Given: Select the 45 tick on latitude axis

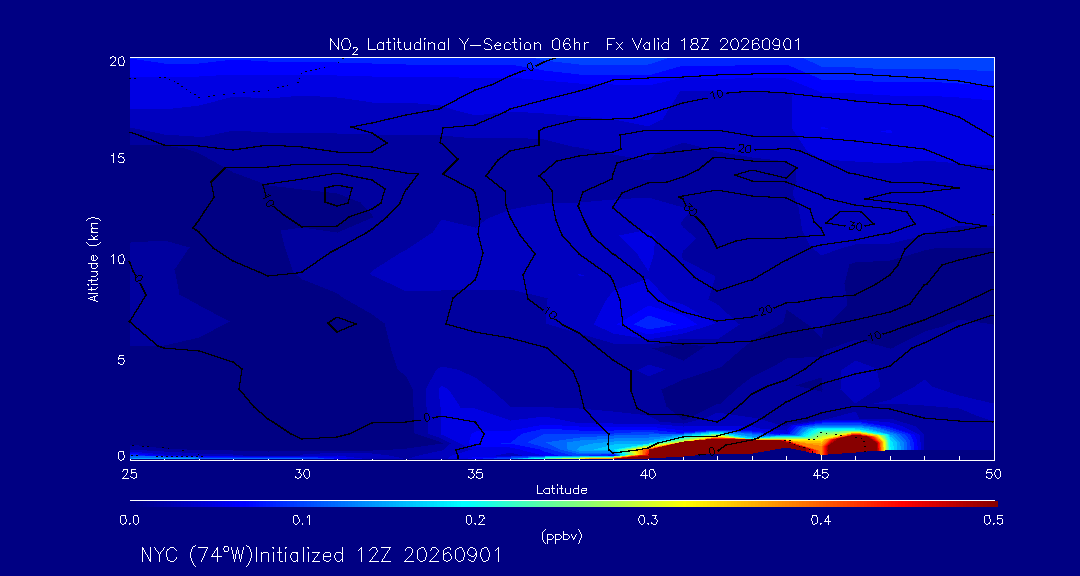Looking at the screenshot, I should pyautogui.click(x=820, y=474).
